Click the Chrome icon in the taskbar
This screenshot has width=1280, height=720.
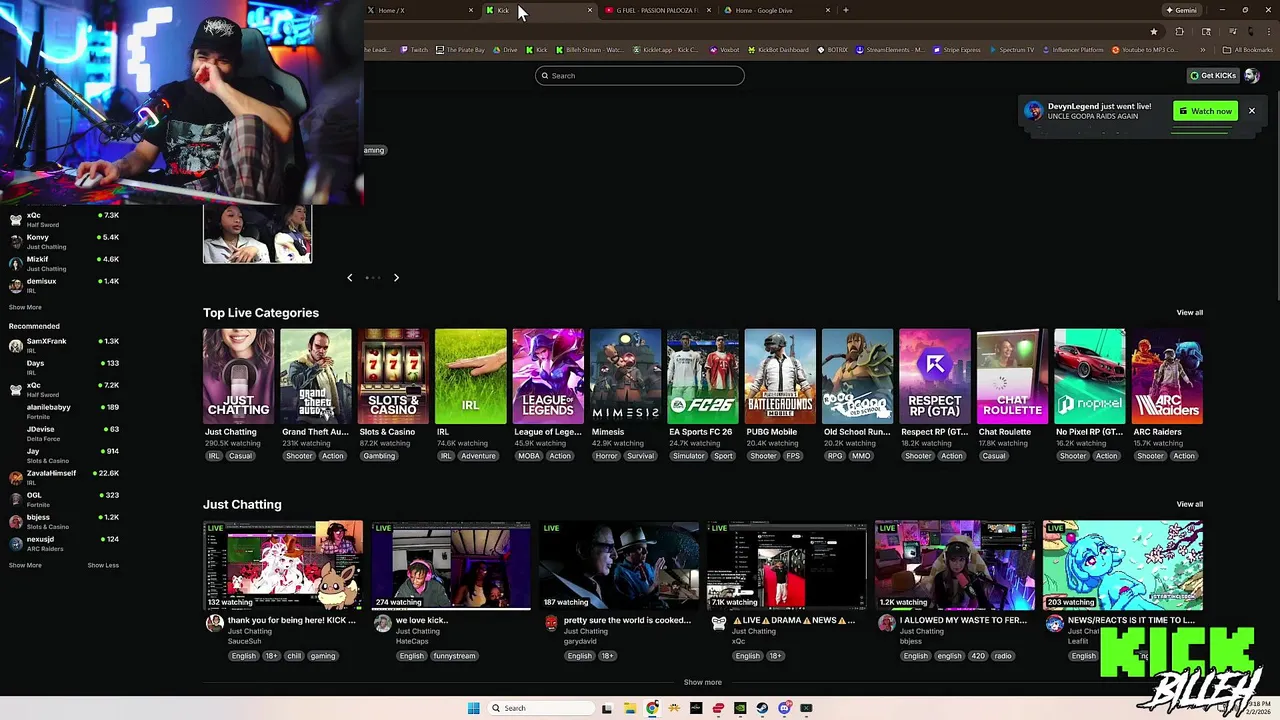pos(652,708)
